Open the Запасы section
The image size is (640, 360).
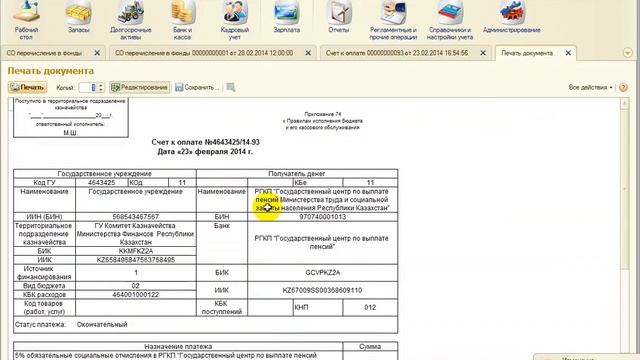pyautogui.click(x=78, y=18)
